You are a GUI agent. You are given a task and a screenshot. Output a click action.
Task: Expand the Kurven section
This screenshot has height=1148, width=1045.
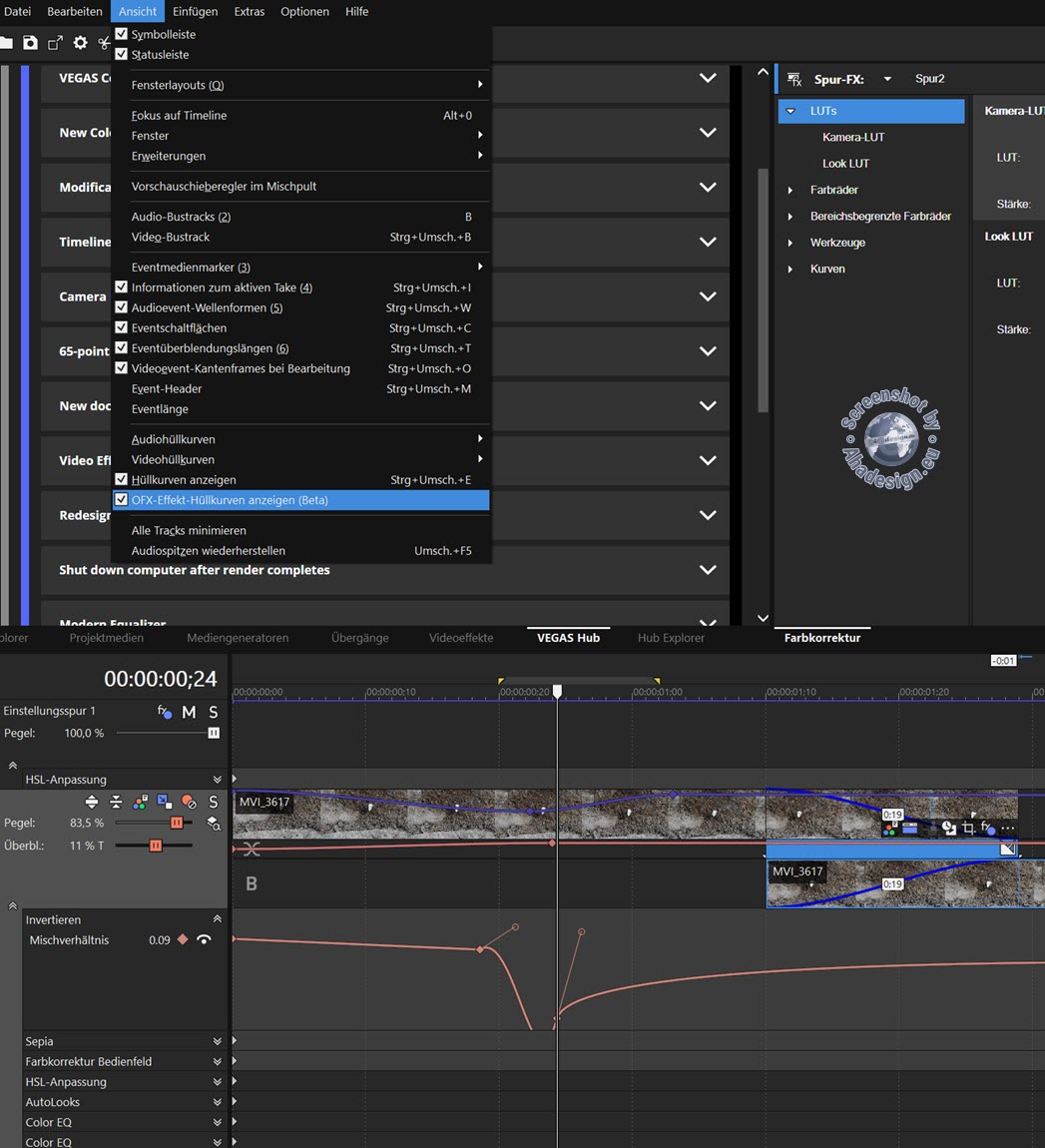(790, 270)
